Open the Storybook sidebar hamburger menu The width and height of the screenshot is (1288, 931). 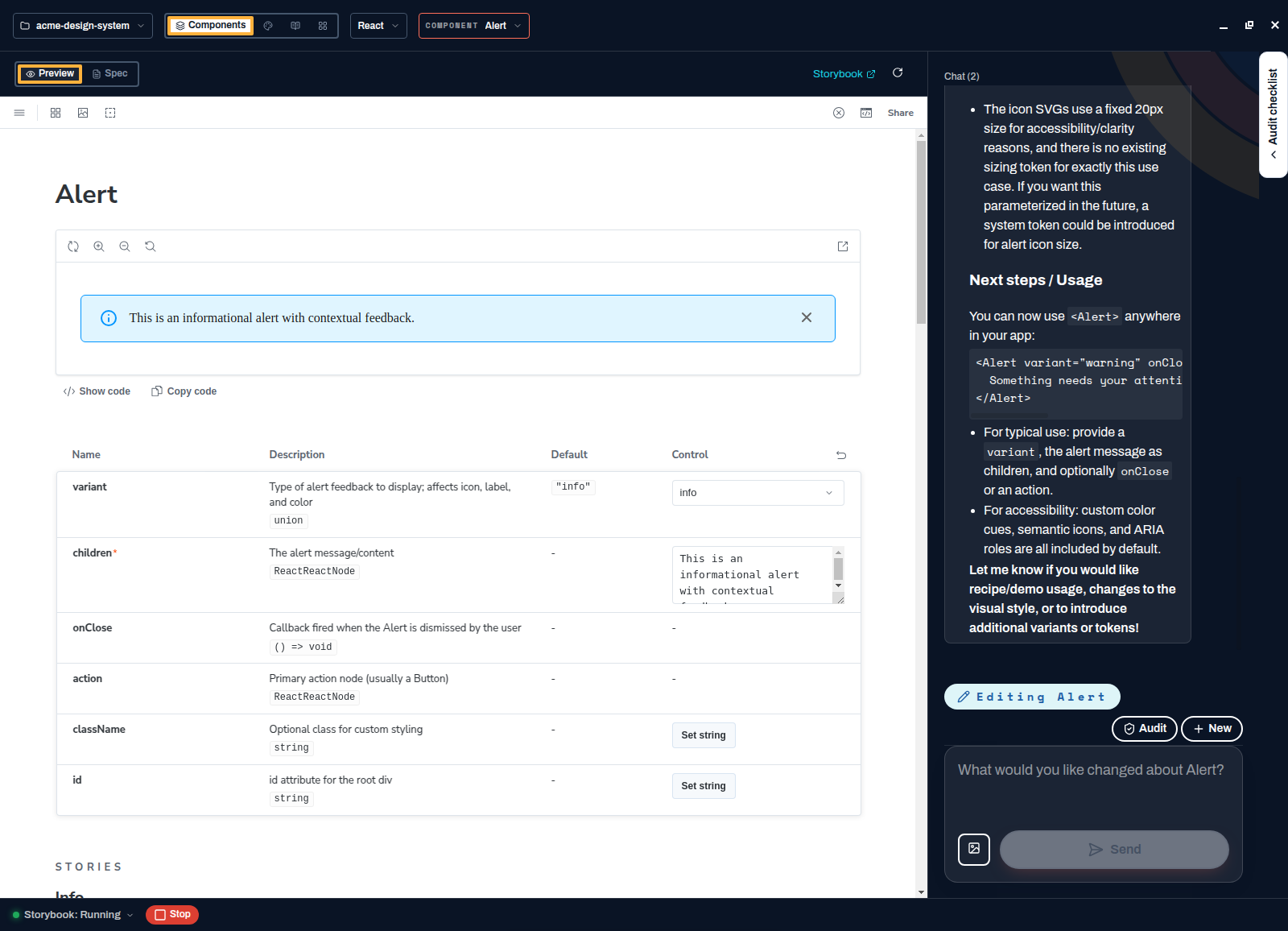tap(19, 113)
